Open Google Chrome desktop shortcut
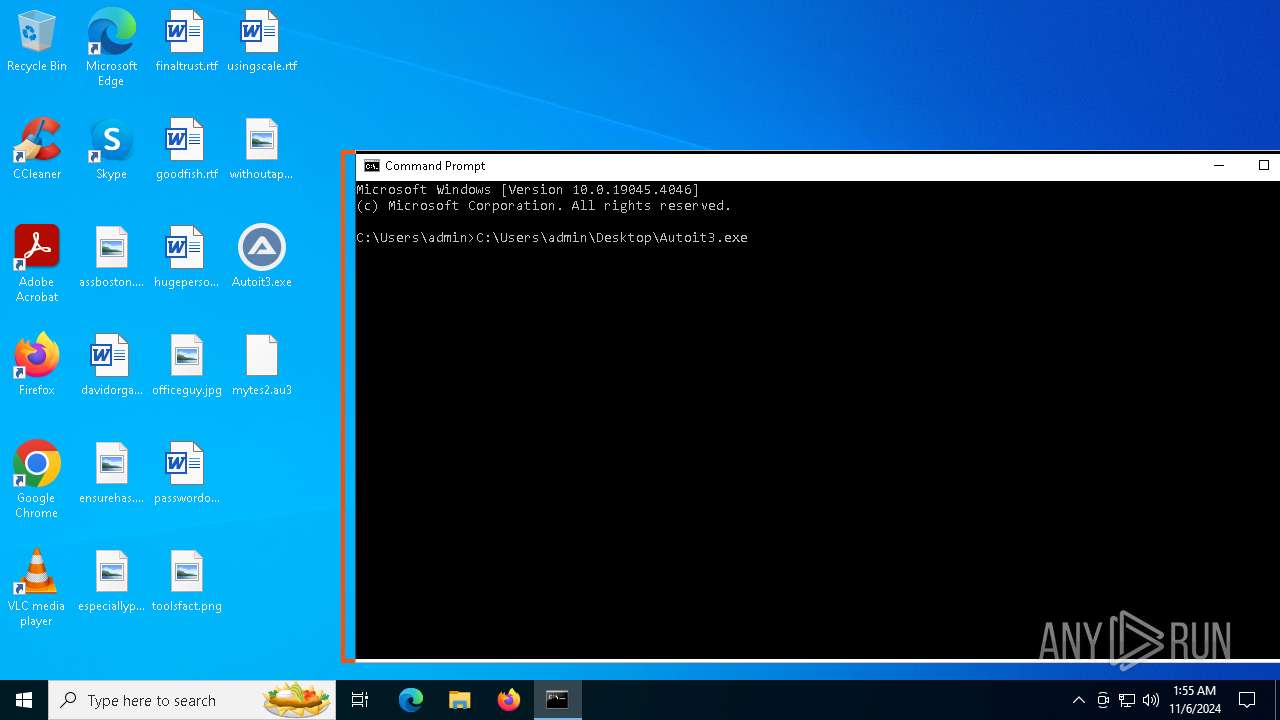1280x720 pixels. [x=37, y=480]
